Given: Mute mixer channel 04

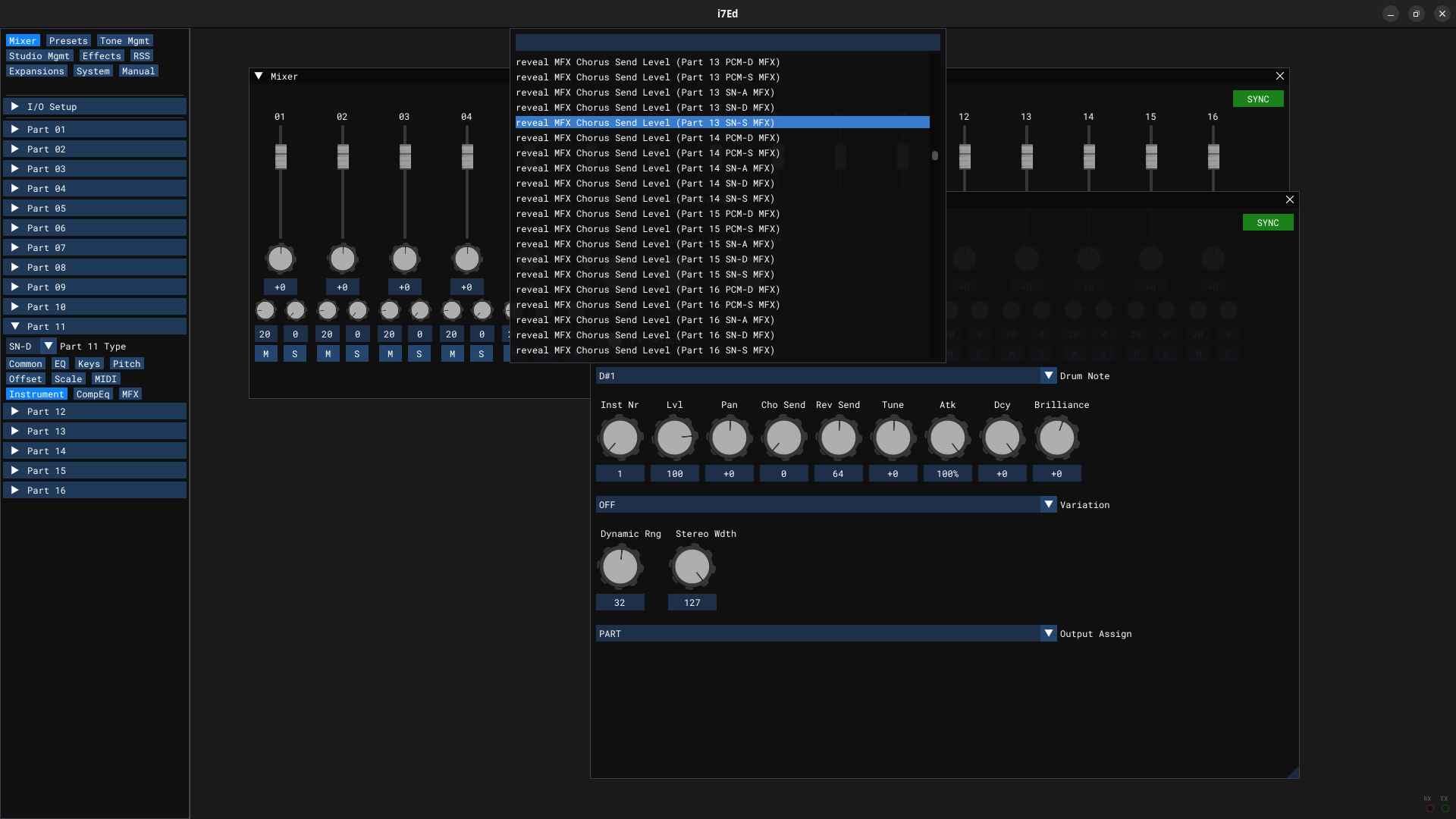Looking at the screenshot, I should click(452, 354).
